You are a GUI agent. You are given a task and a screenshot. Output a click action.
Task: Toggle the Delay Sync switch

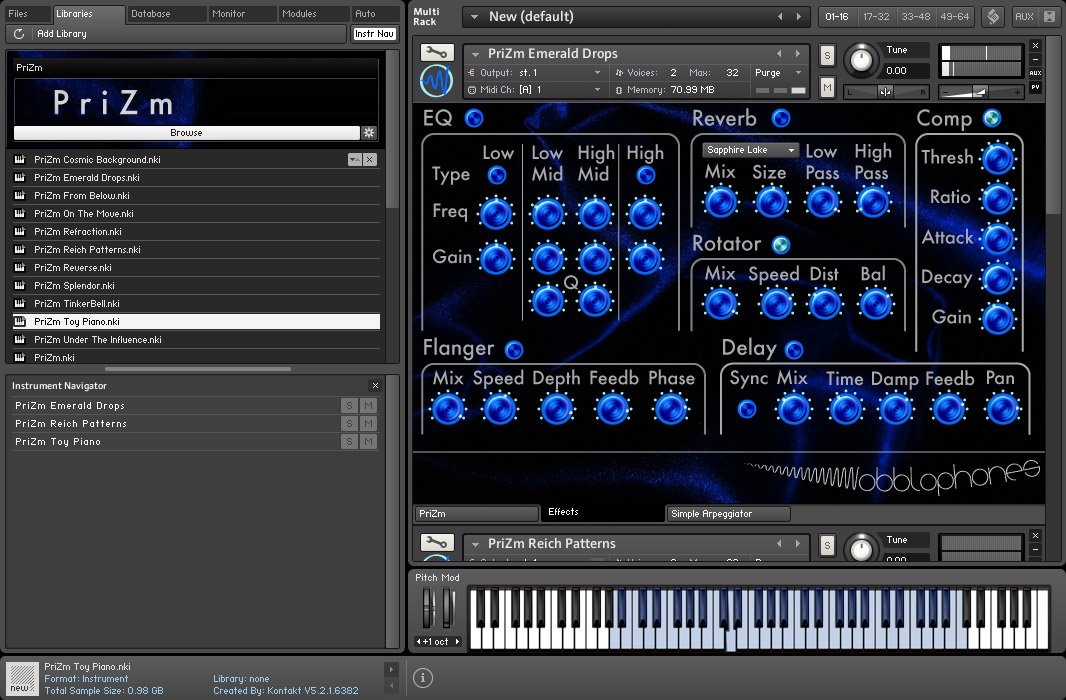747,409
